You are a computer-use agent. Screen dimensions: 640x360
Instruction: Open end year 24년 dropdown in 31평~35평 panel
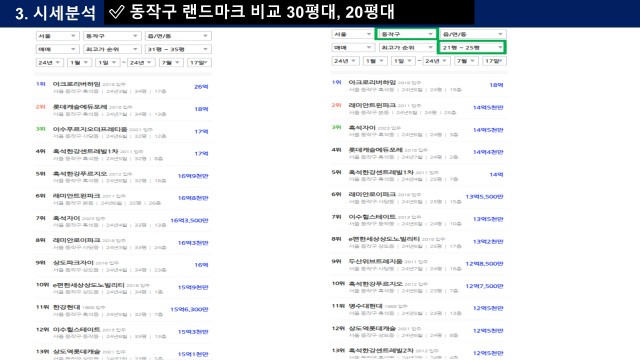coord(141,62)
